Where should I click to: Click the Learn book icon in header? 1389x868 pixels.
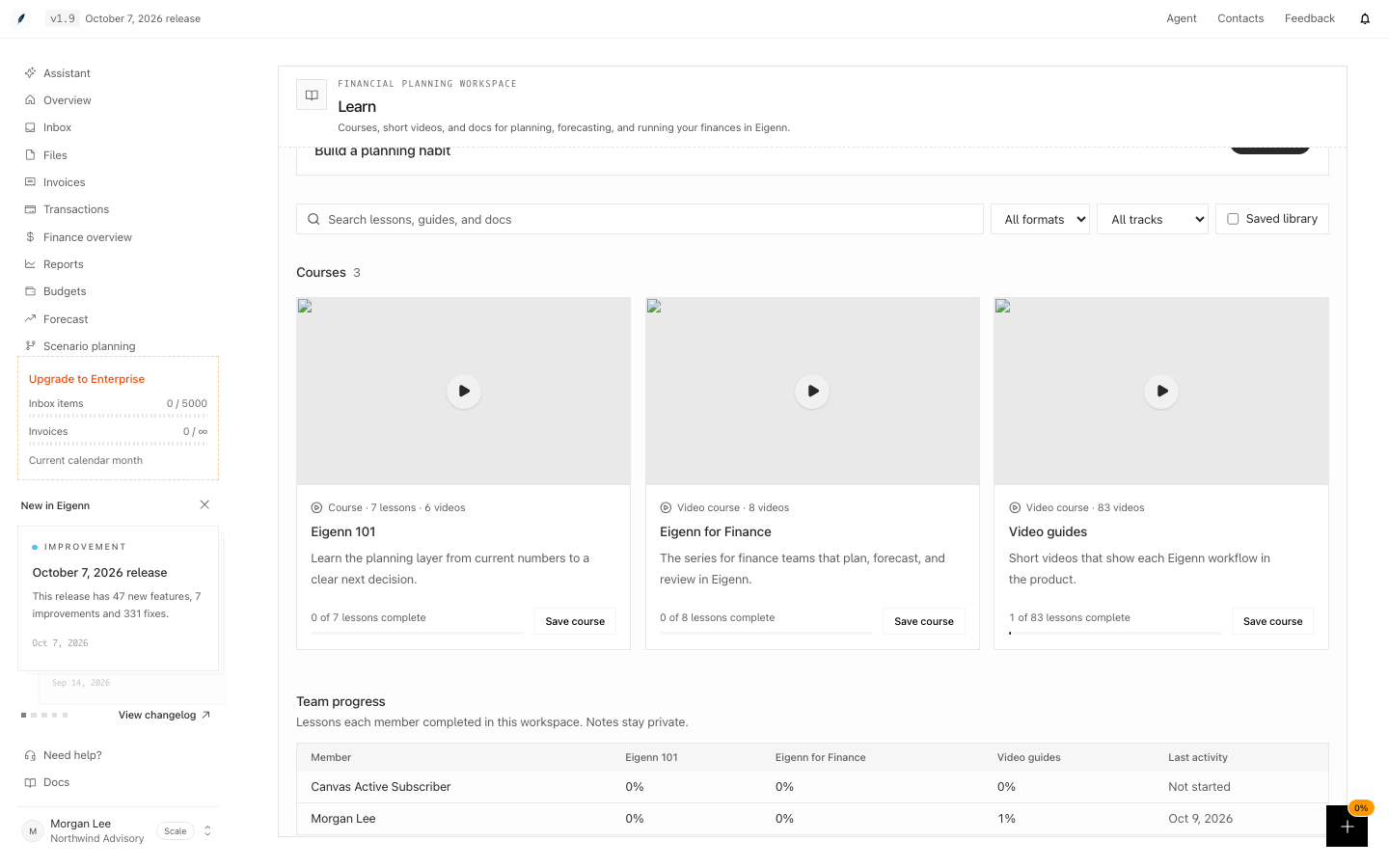(x=312, y=95)
